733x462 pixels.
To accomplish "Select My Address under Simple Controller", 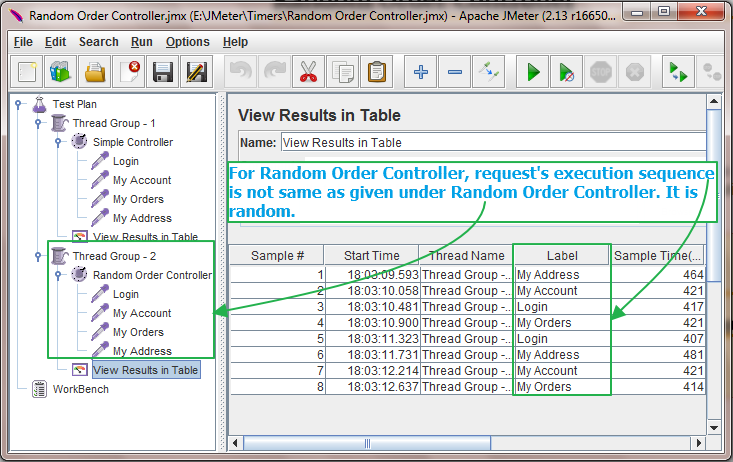I will click(x=142, y=218).
